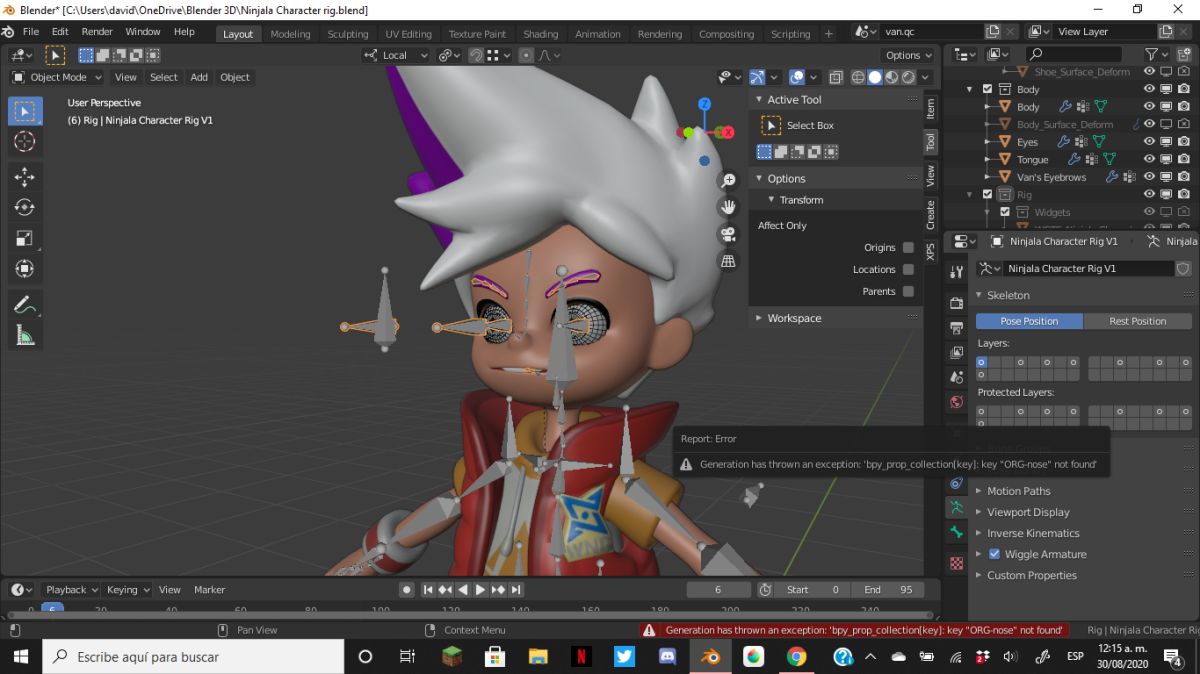Activate the Move tool
1200x674 pixels.
pos(25,177)
